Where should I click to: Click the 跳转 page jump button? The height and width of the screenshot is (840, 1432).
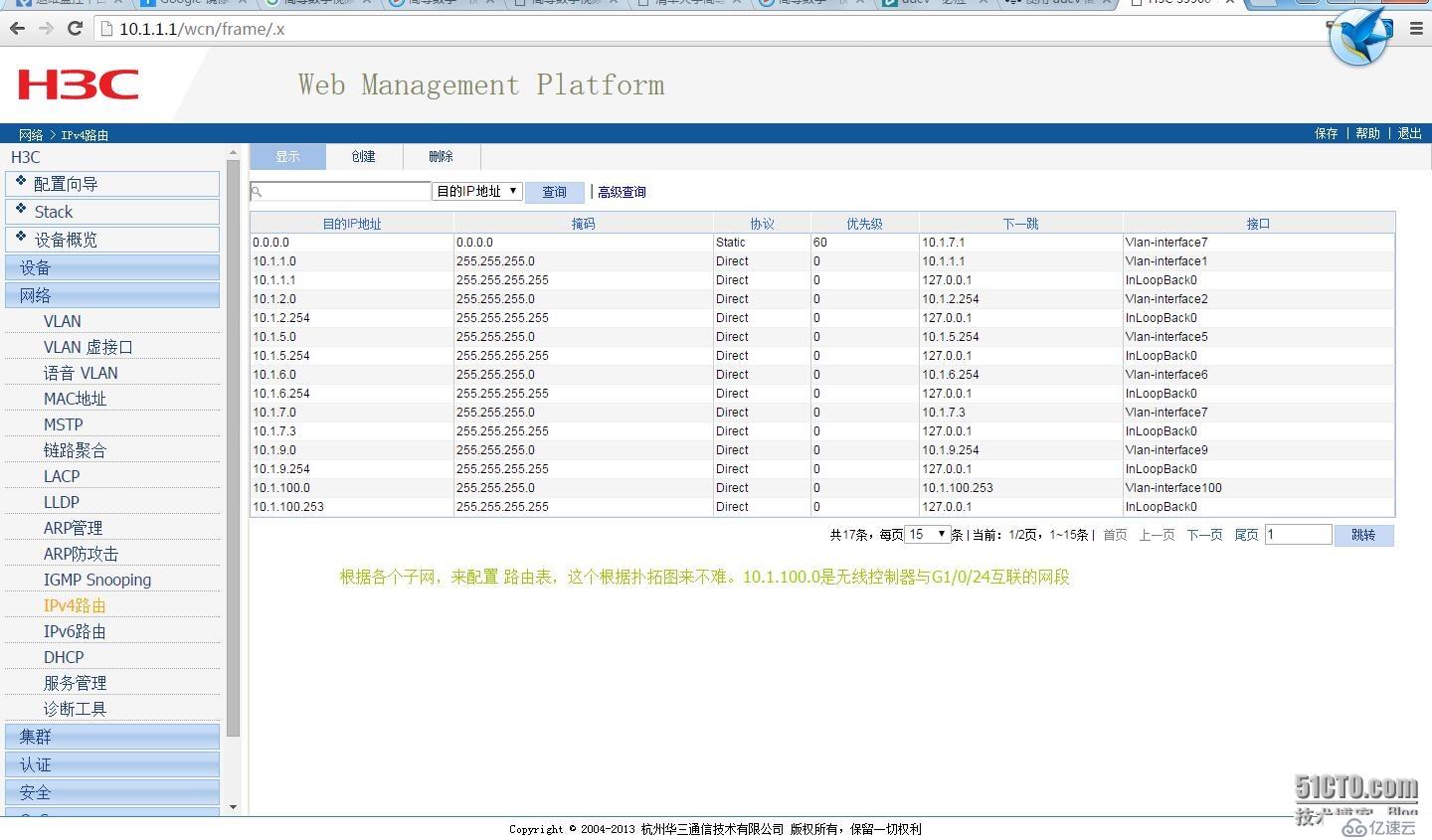point(1363,535)
